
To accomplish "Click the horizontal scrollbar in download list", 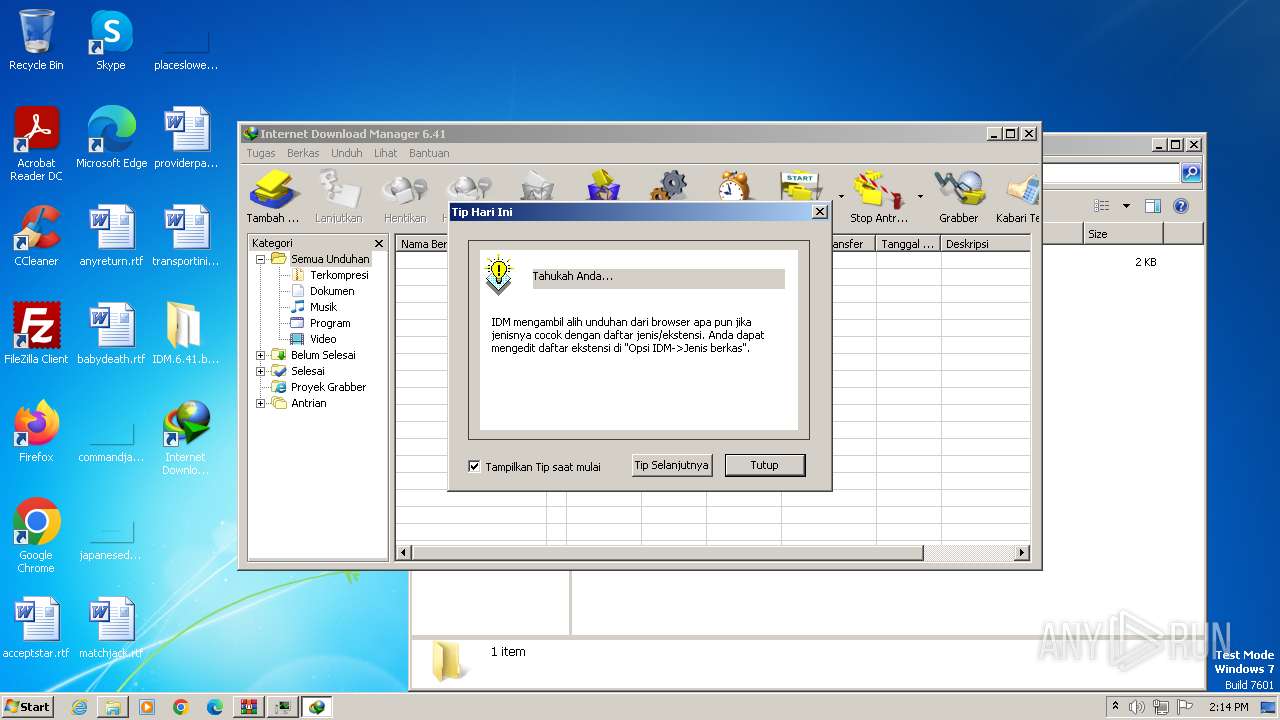I will coord(668,552).
